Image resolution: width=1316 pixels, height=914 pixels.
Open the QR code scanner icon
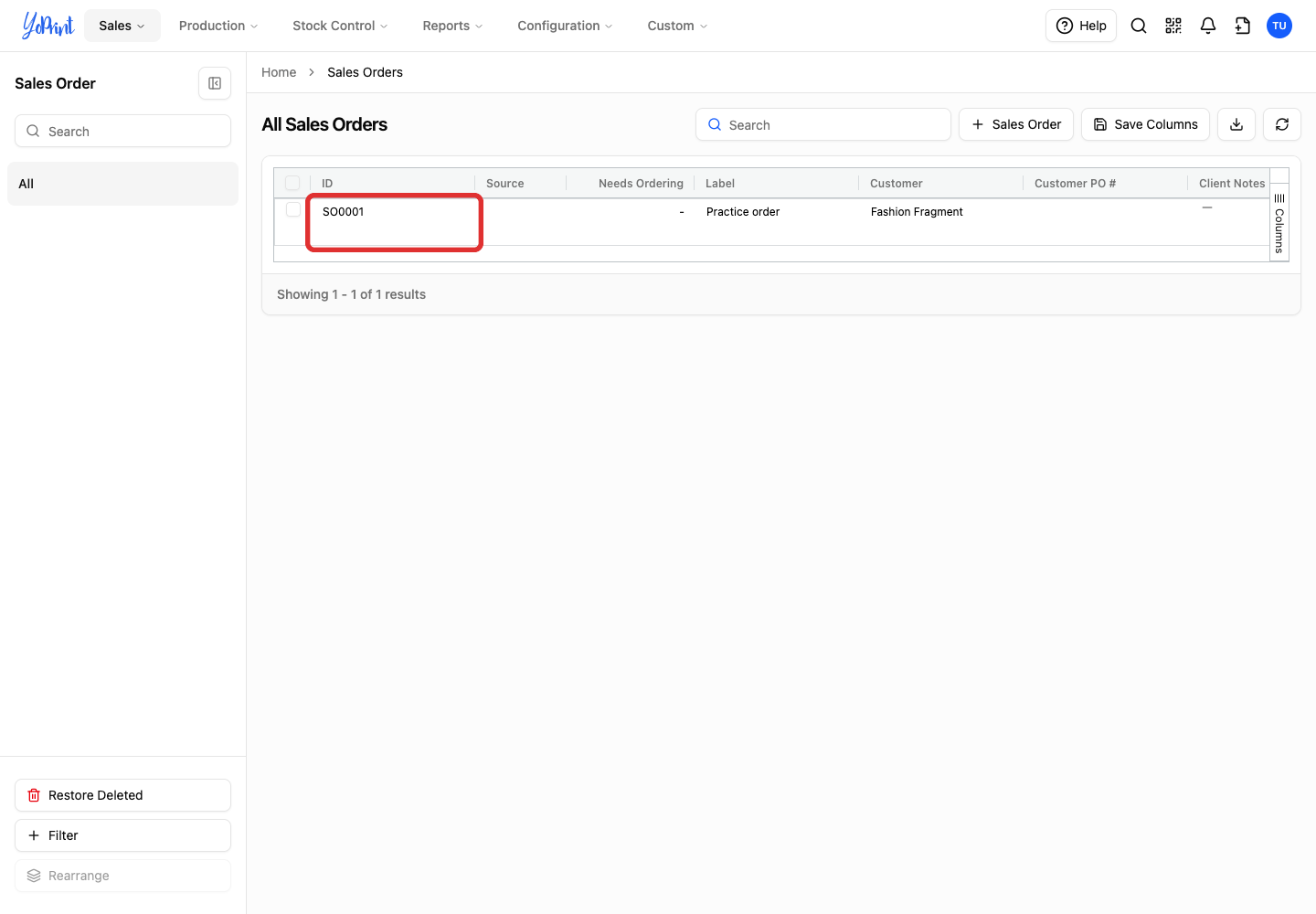[x=1173, y=26]
